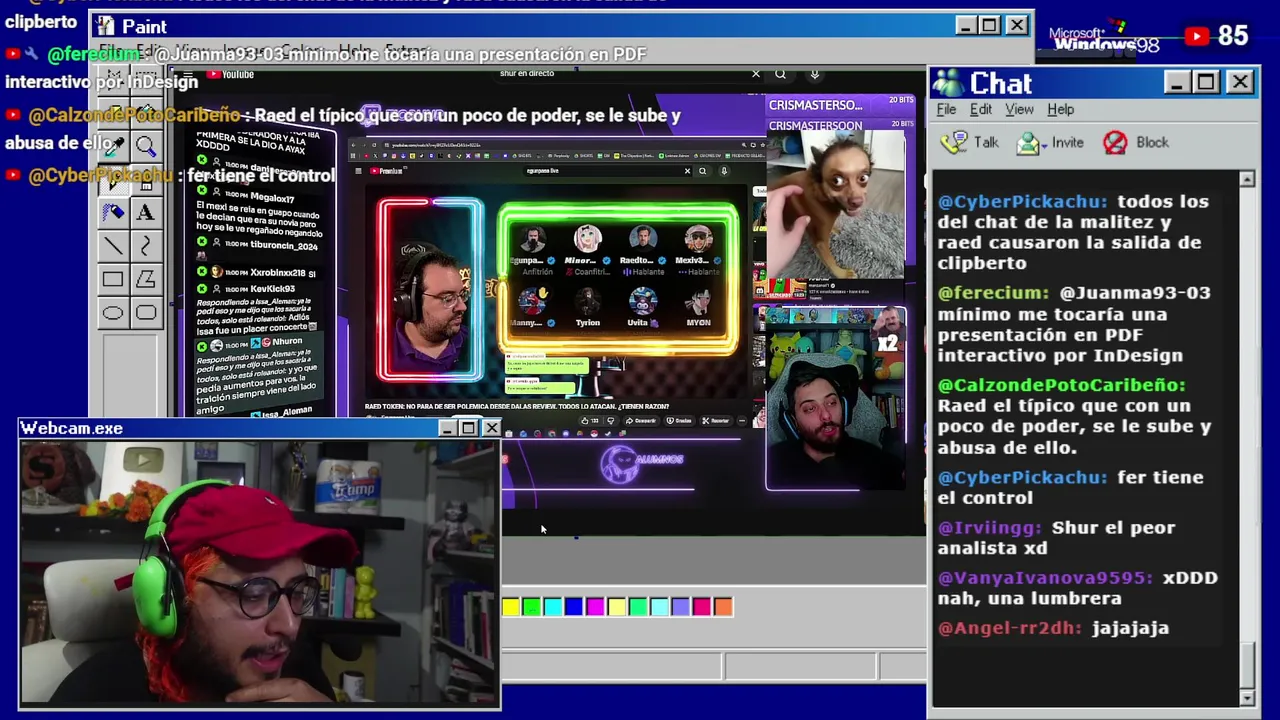Click the search magnifier in the YouTube bar
The height and width of the screenshot is (720, 1280).
pyautogui.click(x=780, y=74)
